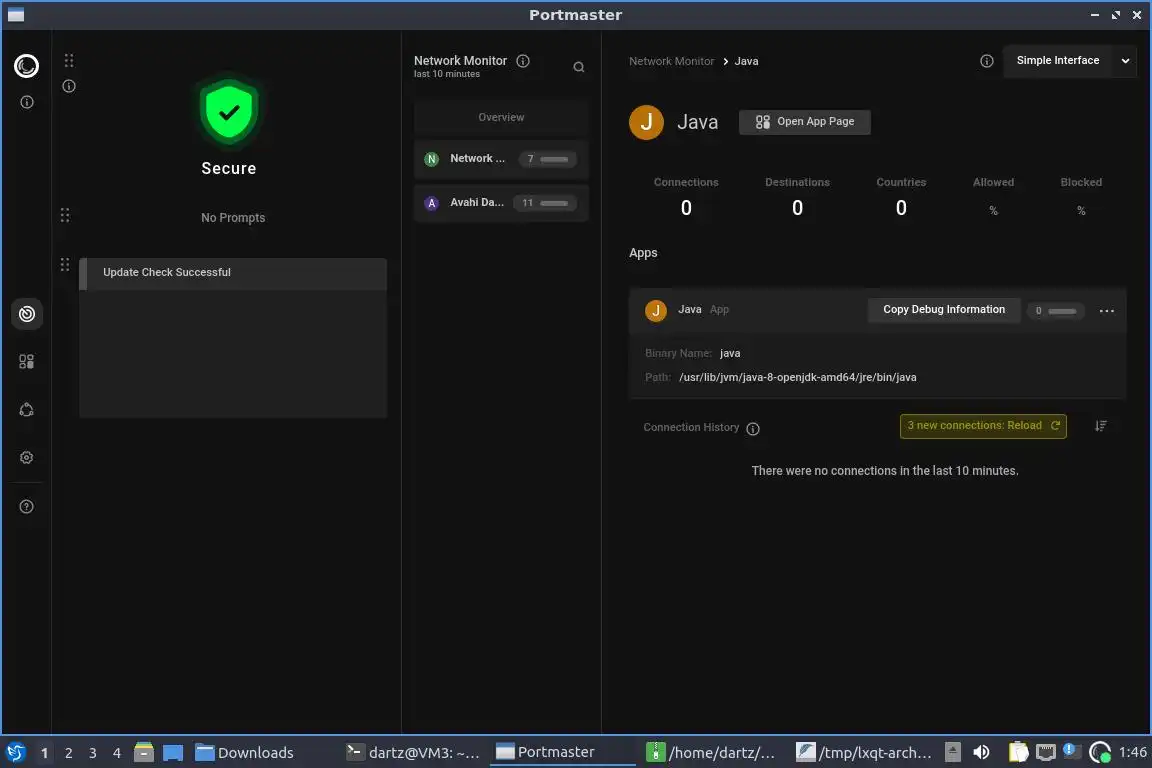
Task: Click the drag handle beside No Prompts
Action: click(x=65, y=215)
